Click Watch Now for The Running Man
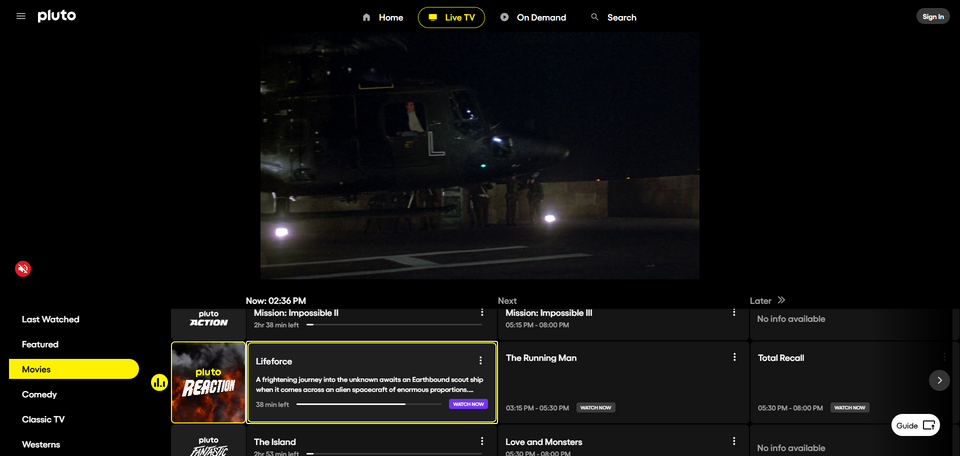Viewport: 960px width, 456px height. click(x=596, y=407)
